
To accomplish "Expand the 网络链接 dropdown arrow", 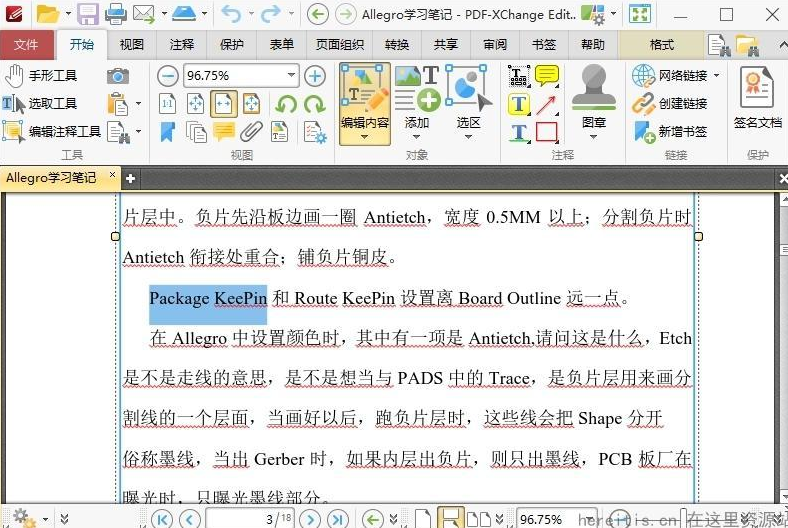I will [x=717, y=76].
